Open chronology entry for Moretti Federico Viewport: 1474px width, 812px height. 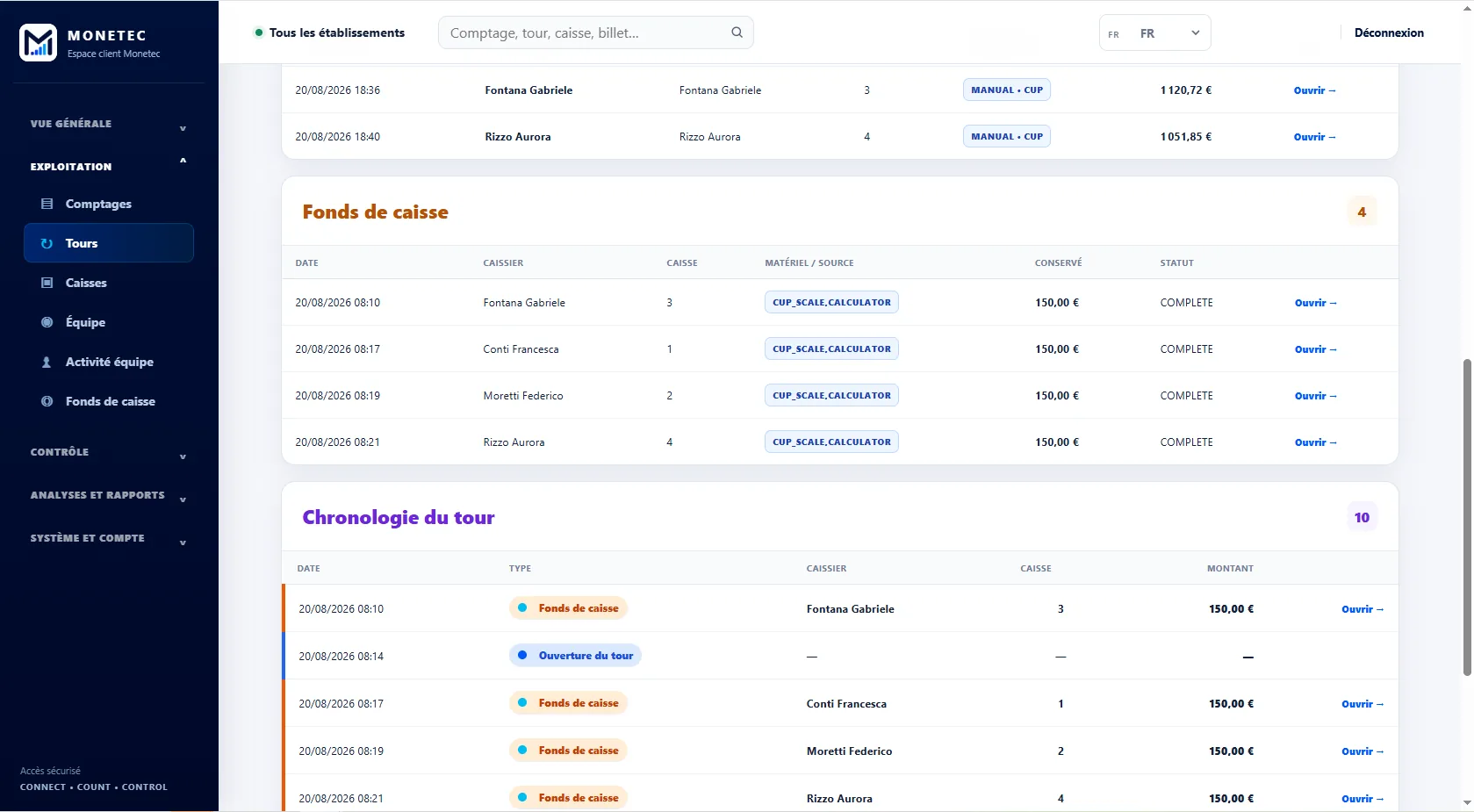pyautogui.click(x=1362, y=751)
